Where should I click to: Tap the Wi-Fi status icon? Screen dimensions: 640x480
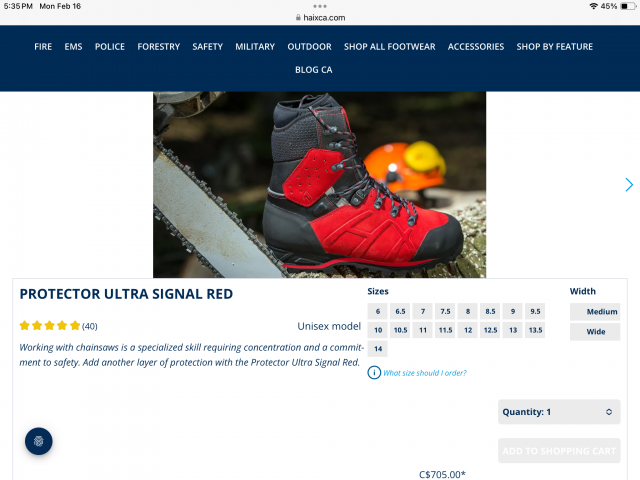pos(593,6)
